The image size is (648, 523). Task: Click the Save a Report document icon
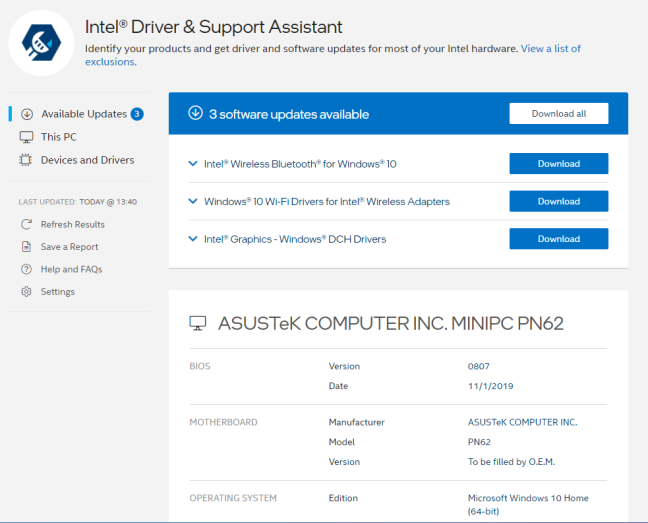coord(26,247)
